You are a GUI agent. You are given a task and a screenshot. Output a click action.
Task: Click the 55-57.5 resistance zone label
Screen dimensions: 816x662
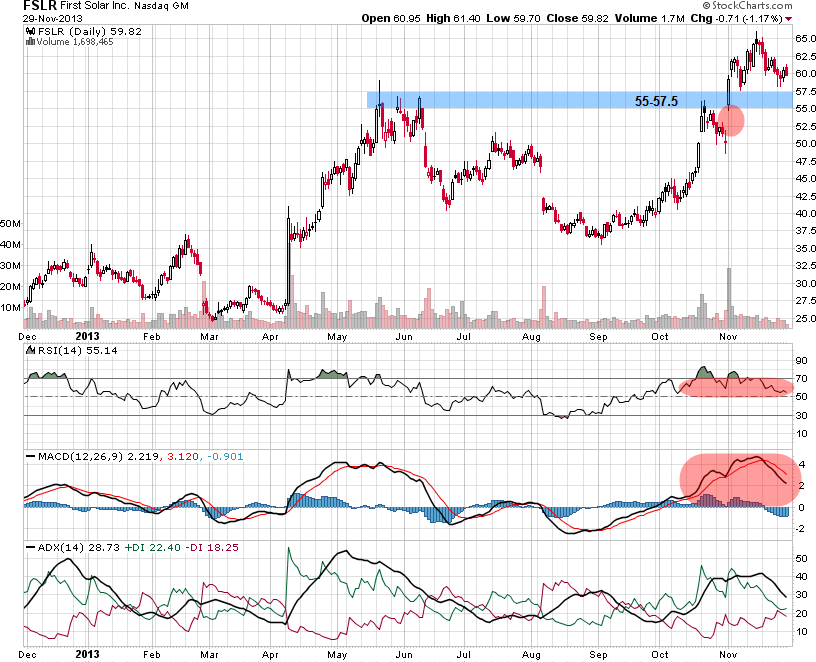pyautogui.click(x=656, y=101)
